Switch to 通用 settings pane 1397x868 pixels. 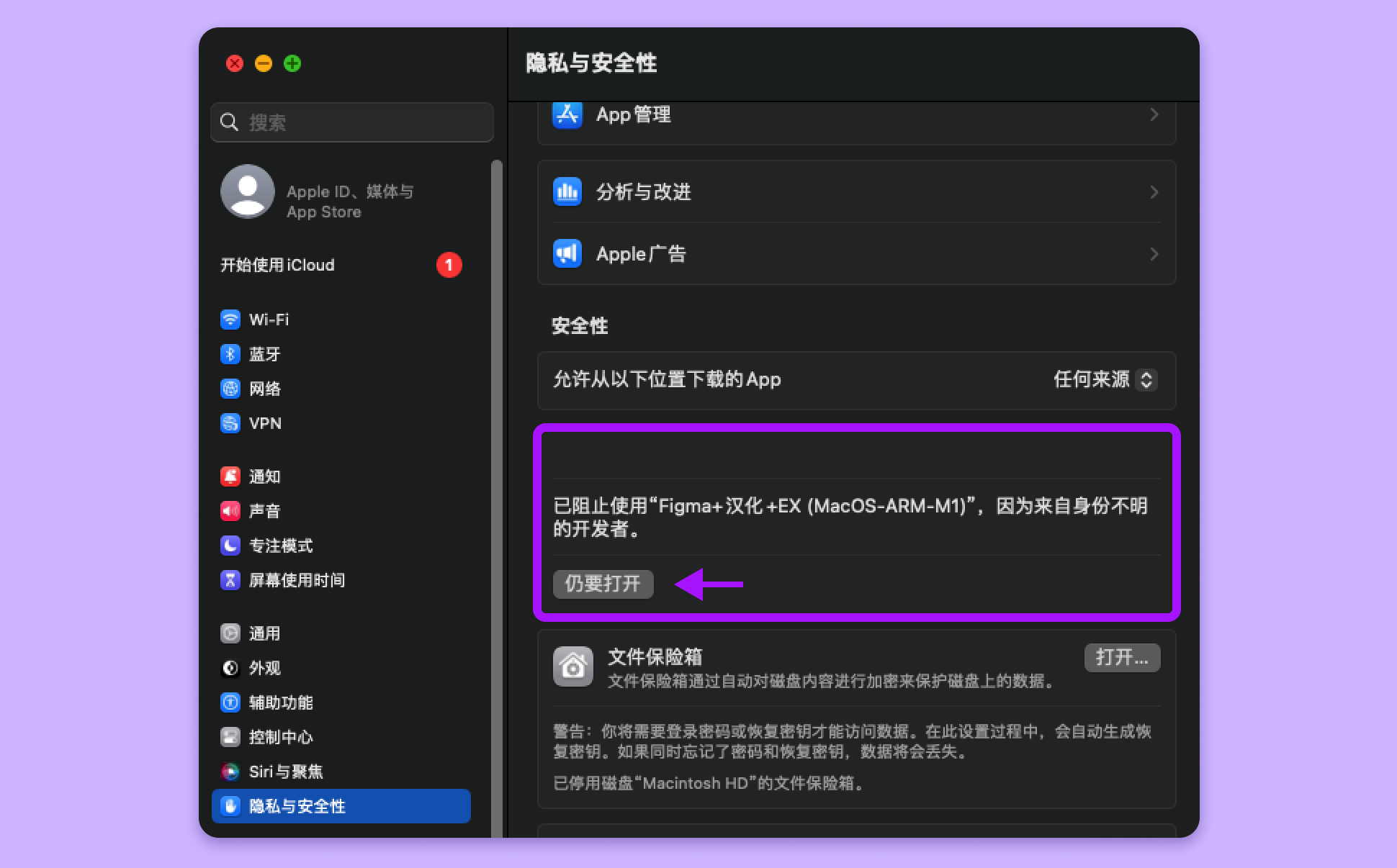(341, 633)
